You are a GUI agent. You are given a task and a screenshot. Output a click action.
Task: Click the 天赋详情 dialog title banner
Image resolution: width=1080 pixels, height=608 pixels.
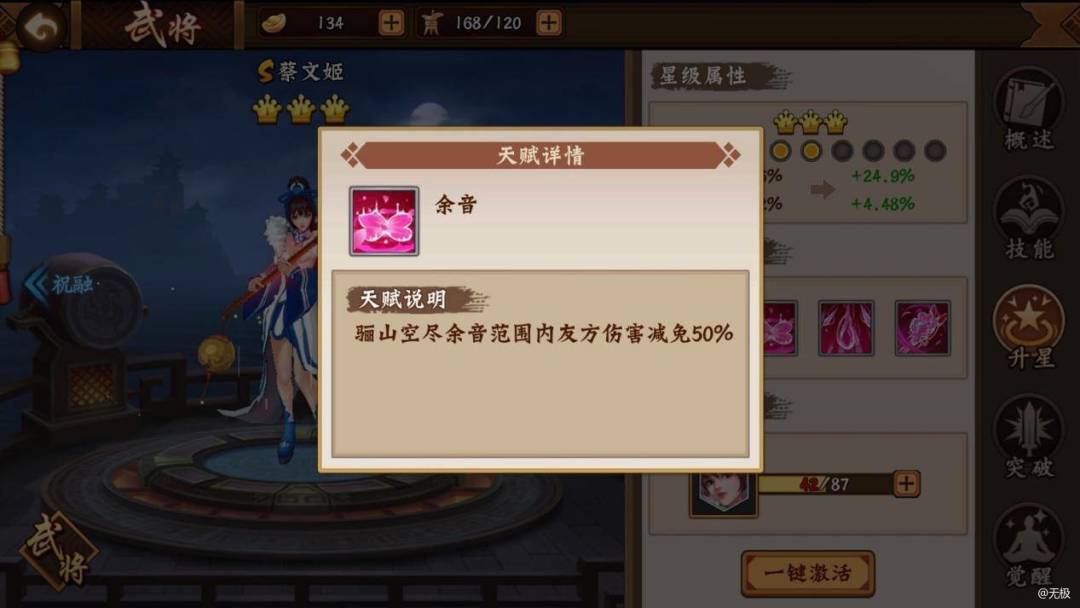click(x=541, y=156)
